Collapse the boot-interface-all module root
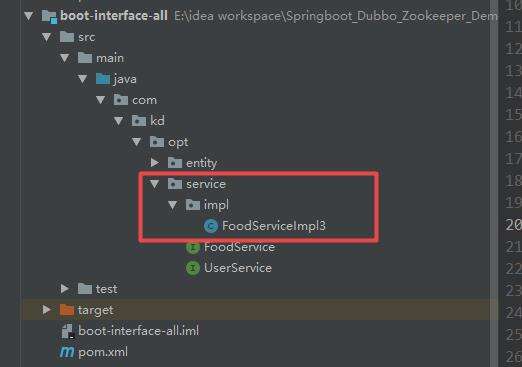 point(29,16)
